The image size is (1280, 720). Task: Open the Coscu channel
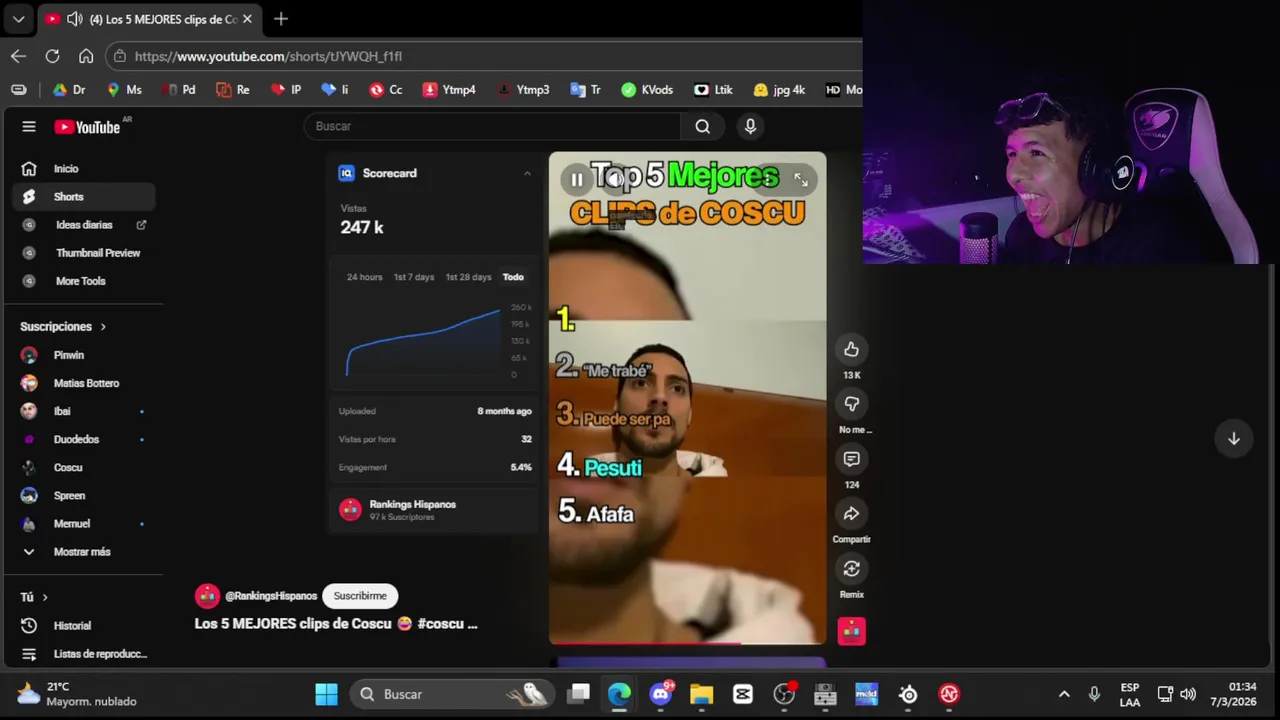(84, 467)
